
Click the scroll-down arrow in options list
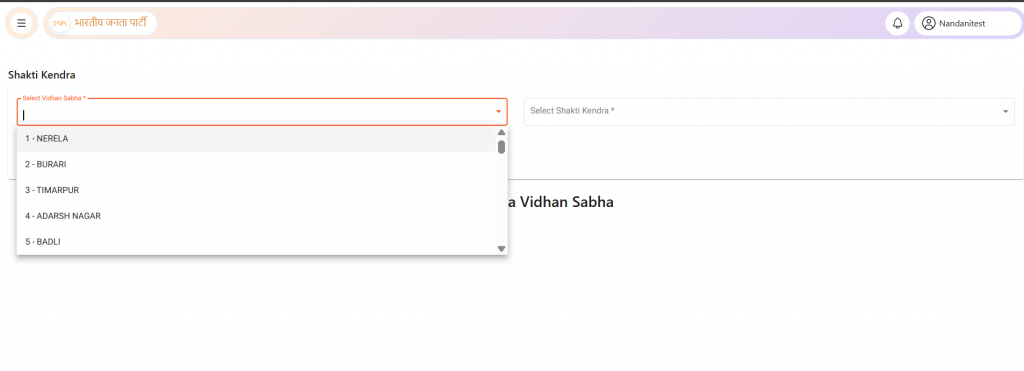tap(501, 249)
